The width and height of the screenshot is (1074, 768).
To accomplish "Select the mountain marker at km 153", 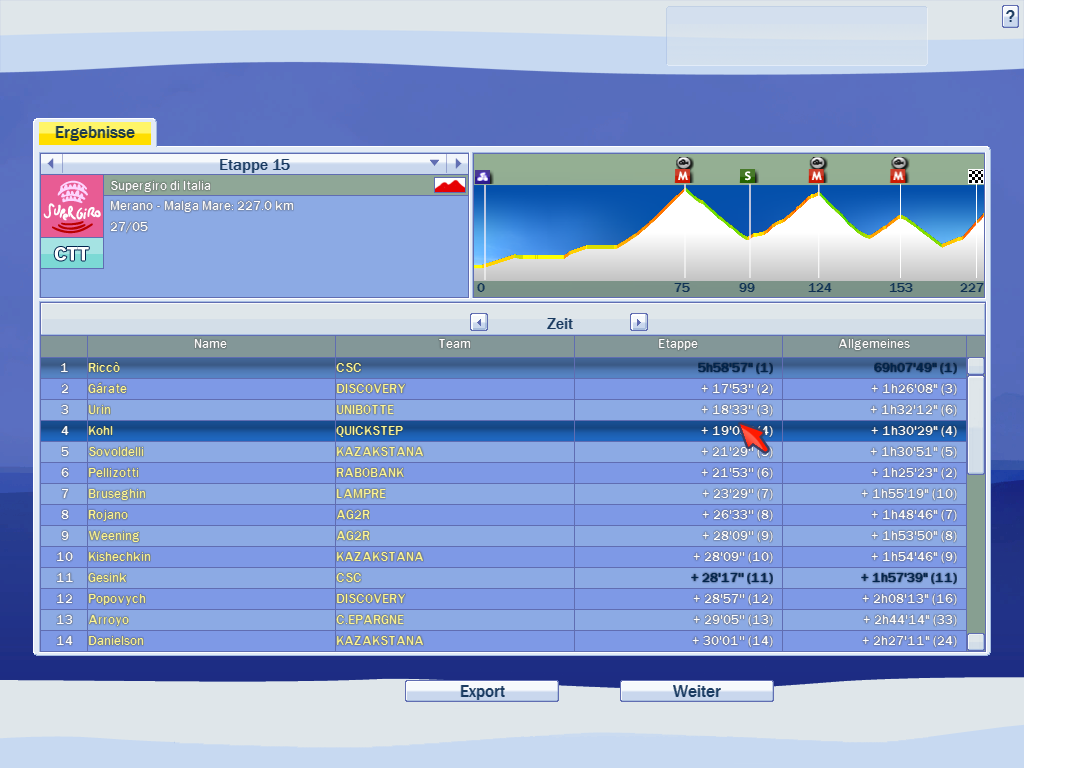I will 898,176.
